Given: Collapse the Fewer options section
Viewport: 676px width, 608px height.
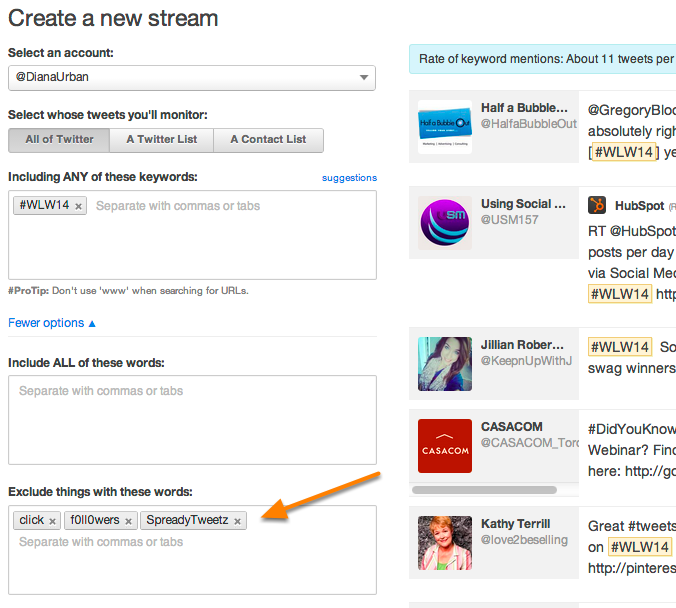Looking at the screenshot, I should [52, 323].
